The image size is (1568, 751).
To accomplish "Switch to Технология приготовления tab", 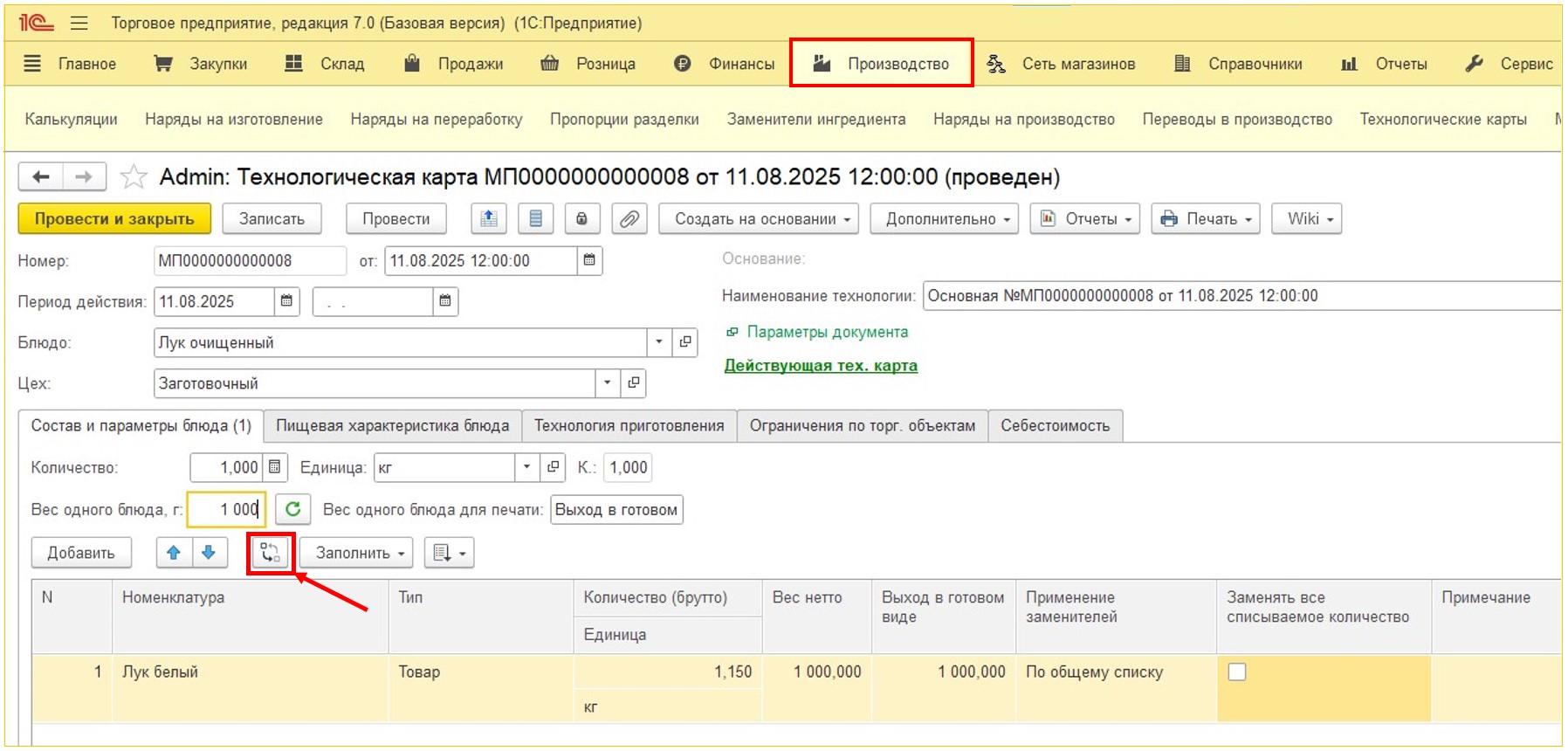I will coord(629,426).
